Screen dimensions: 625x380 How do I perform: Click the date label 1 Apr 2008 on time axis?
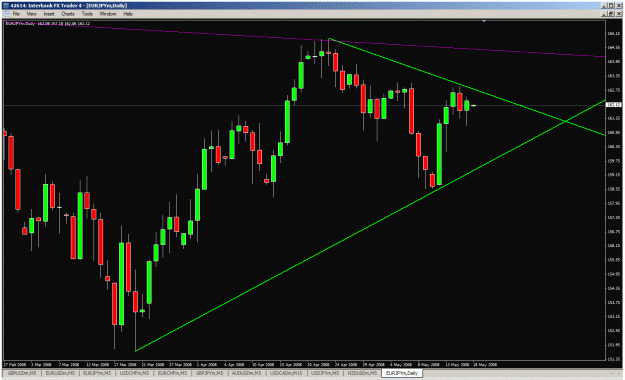pyautogui.click(x=206, y=364)
